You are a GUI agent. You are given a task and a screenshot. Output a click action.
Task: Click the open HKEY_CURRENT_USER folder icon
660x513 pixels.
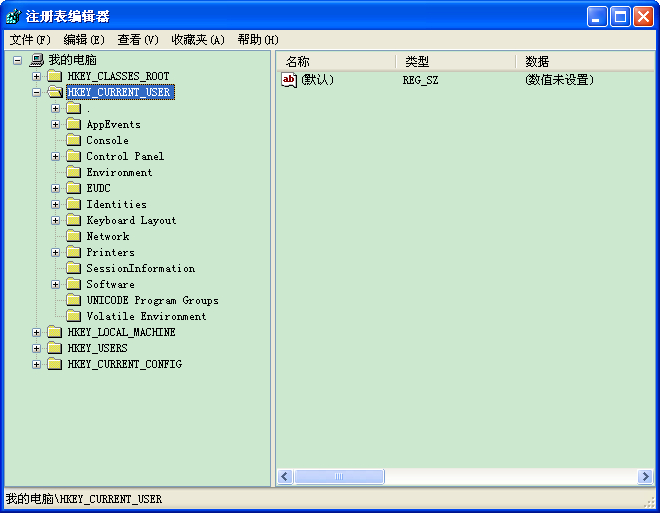(54, 93)
